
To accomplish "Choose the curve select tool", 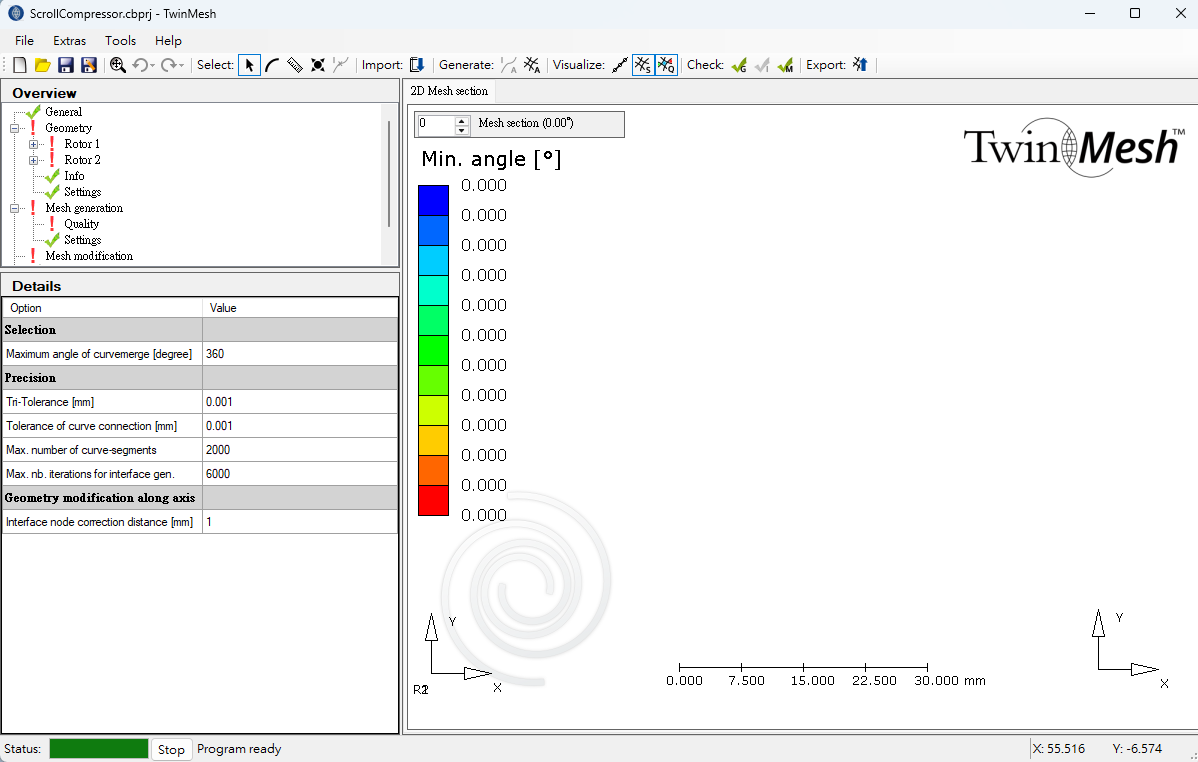I will coord(272,65).
